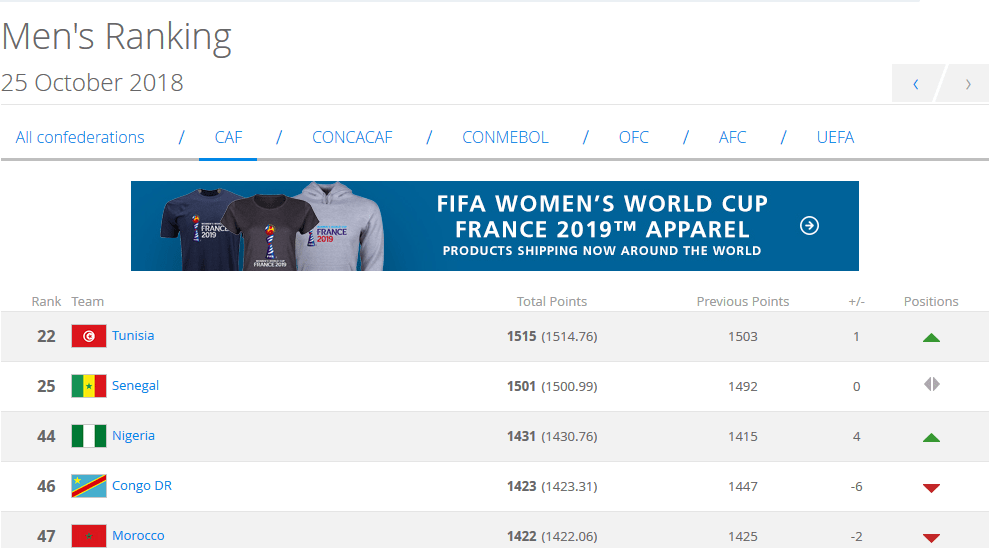This screenshot has width=1006, height=548.
Task: Click the Nigeria flag icon
Action: click(89, 436)
